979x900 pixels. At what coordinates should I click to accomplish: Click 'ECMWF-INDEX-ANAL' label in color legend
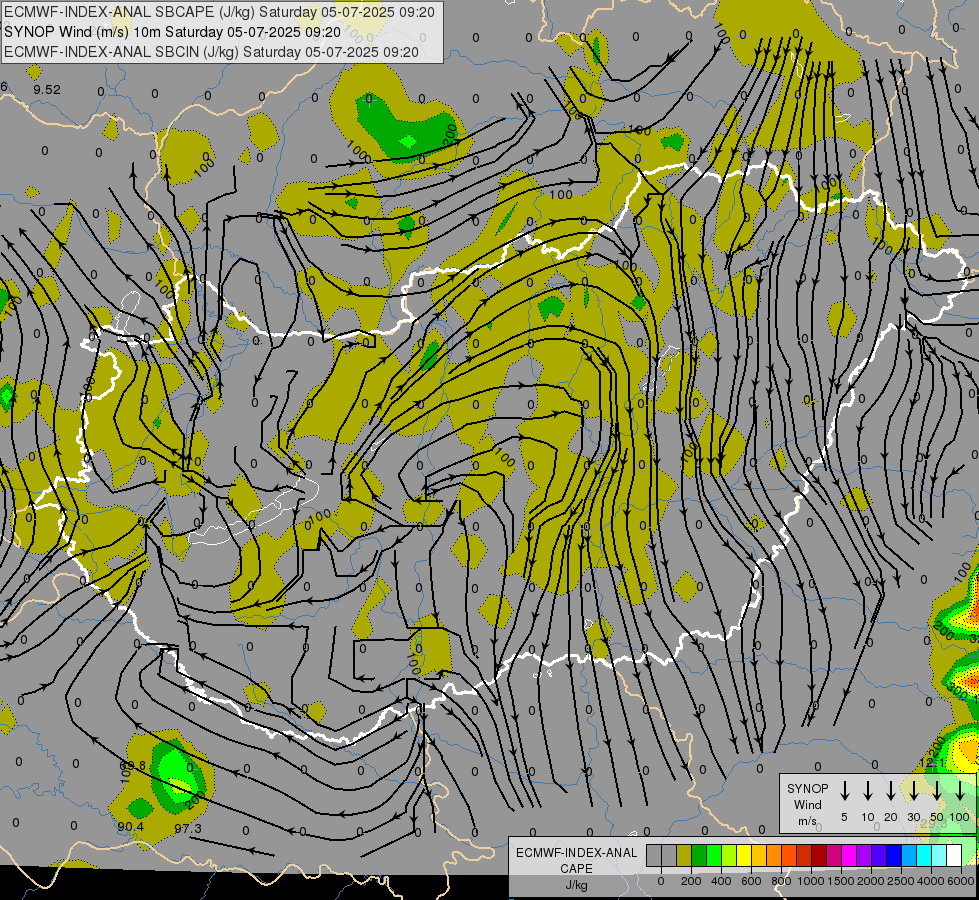[x=576, y=853]
